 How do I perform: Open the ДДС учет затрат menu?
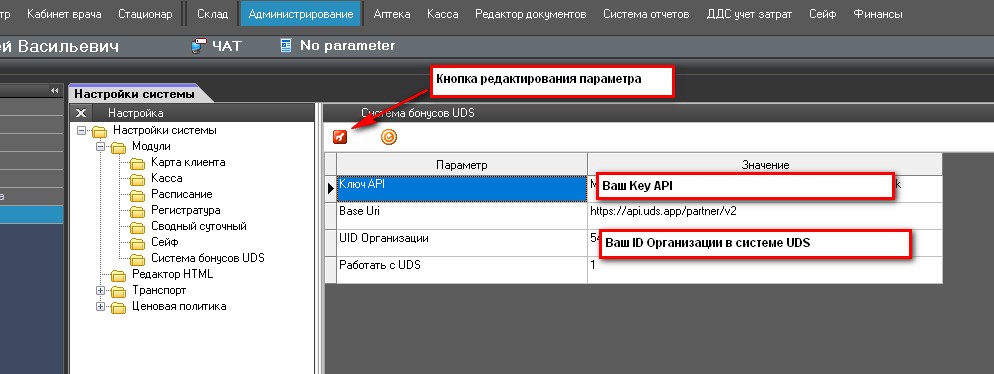pyautogui.click(x=749, y=13)
